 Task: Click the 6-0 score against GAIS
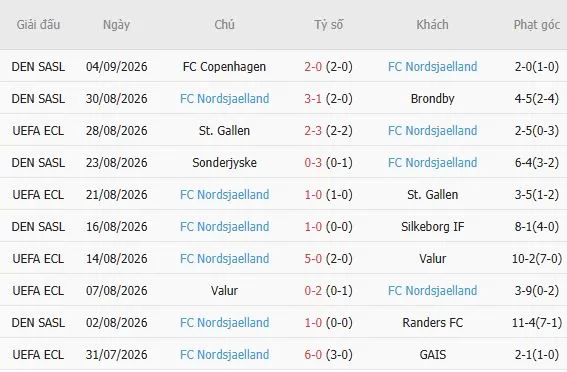pos(313,355)
